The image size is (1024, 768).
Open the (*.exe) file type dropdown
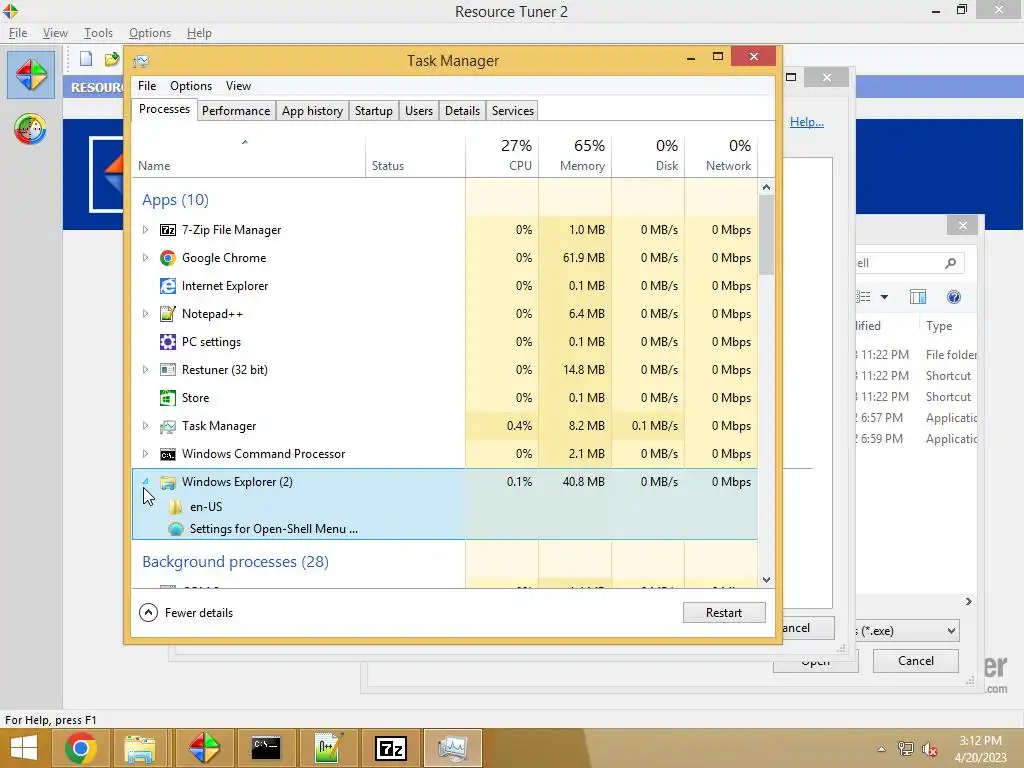tap(952, 631)
